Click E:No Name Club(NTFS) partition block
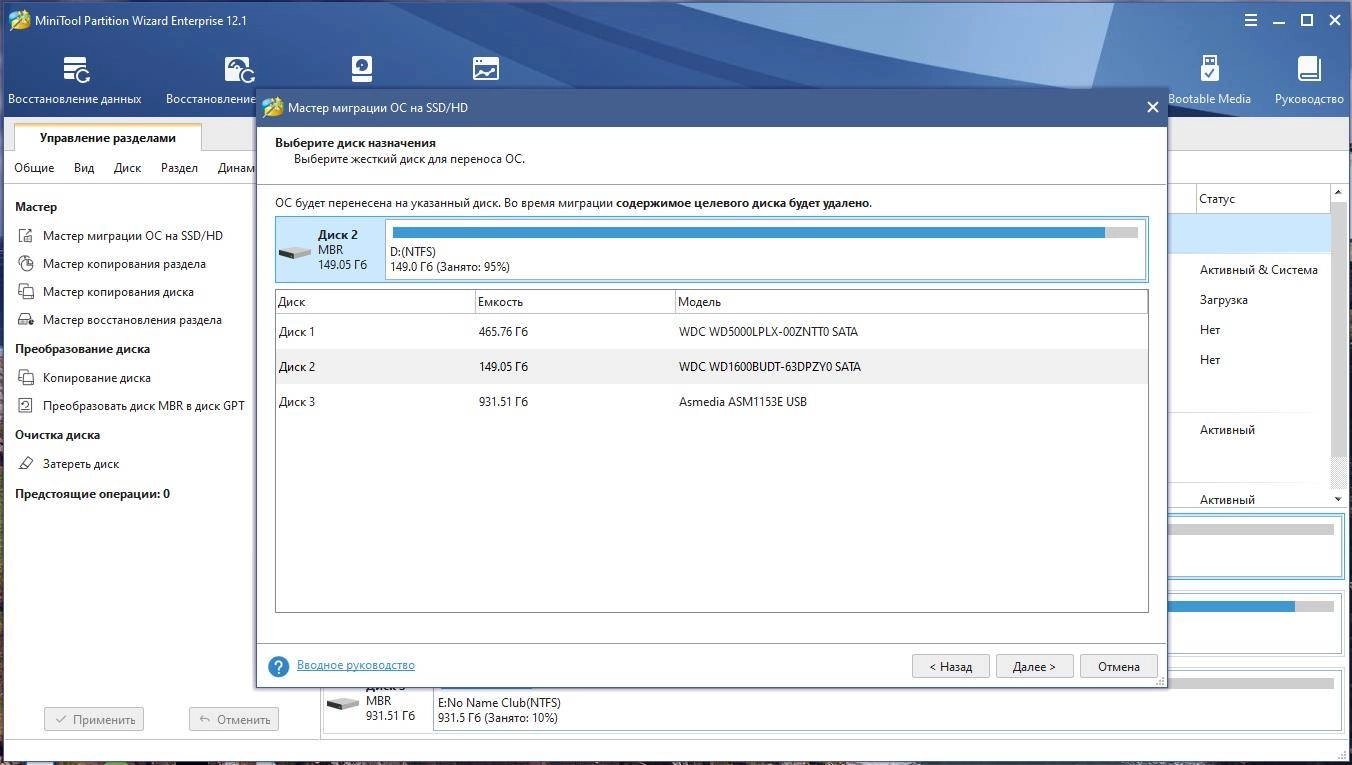The width and height of the screenshot is (1352, 765). tap(886, 700)
